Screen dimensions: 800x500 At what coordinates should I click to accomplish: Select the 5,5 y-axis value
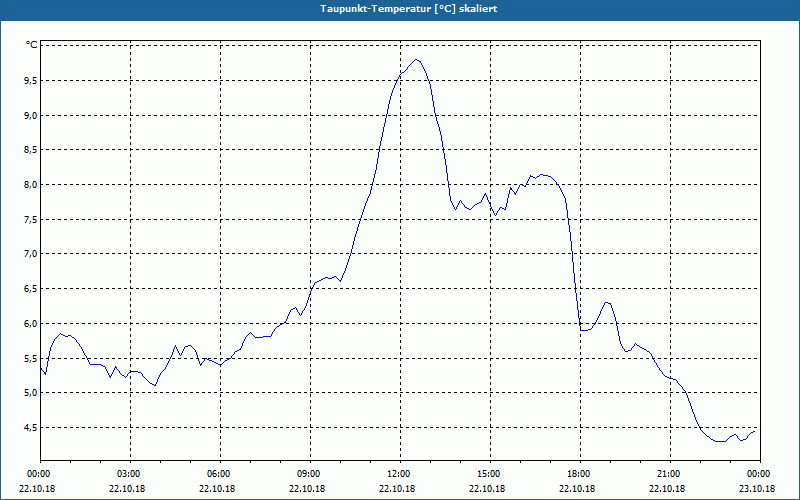tap(31, 358)
